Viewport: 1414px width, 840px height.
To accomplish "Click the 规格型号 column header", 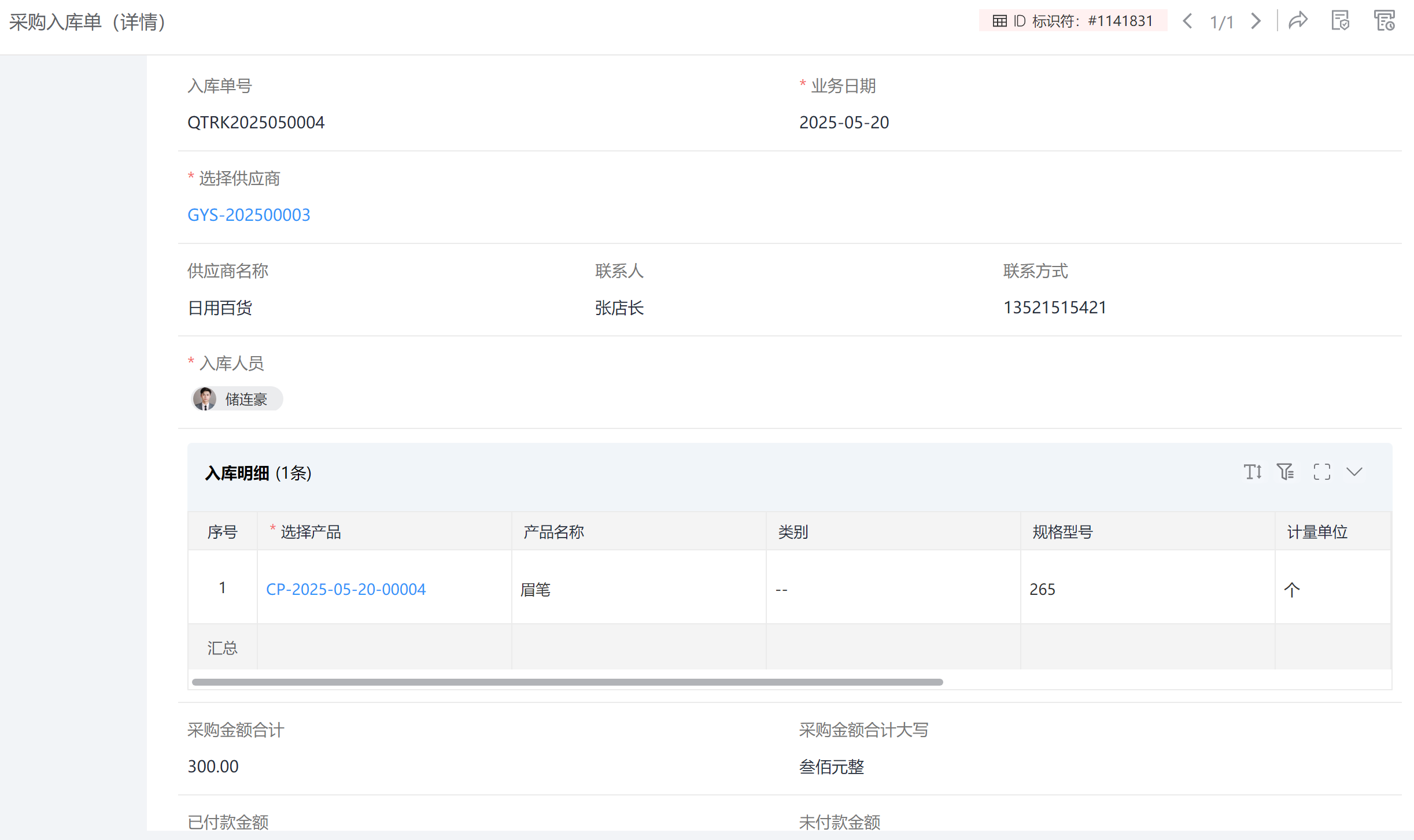I will coord(1062,532).
